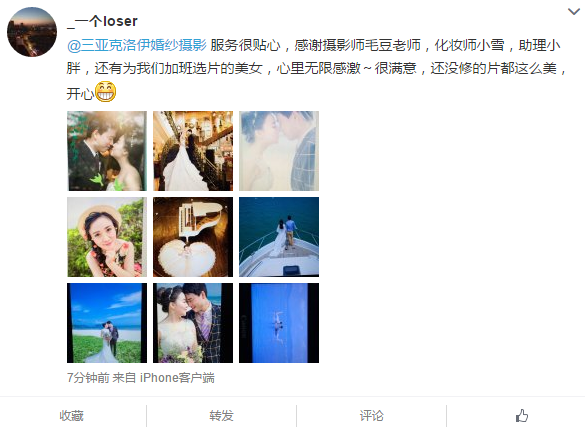Open the faded close-up kiss thumbnail

(279, 151)
